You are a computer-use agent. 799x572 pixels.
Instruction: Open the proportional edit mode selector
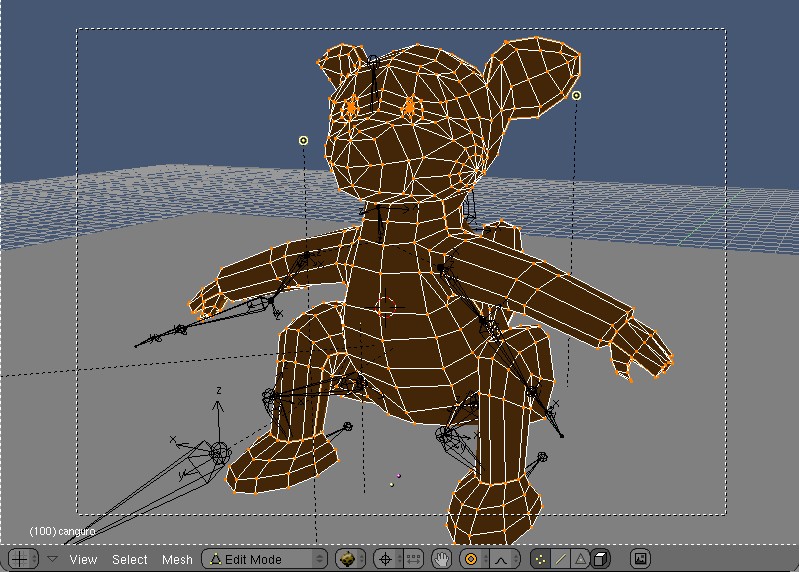click(x=474, y=559)
